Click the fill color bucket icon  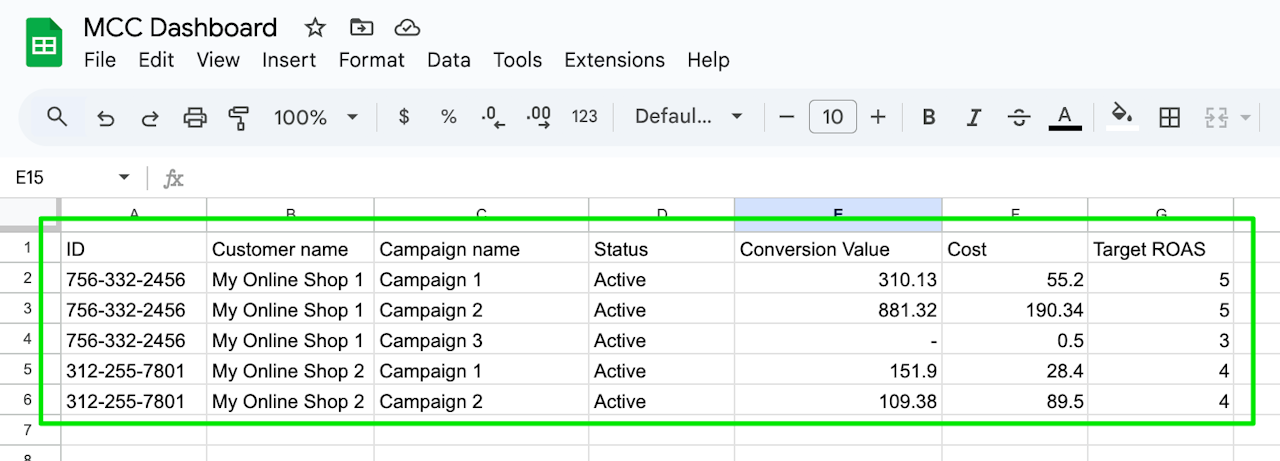pos(1122,116)
